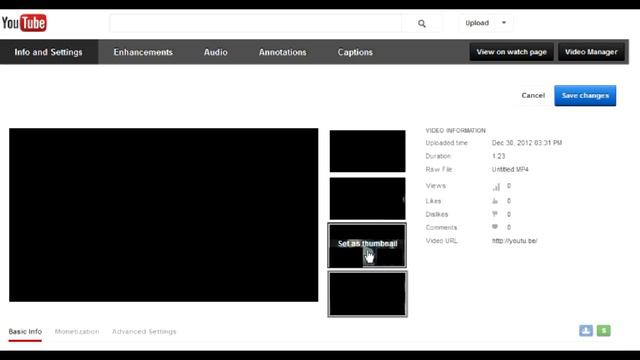Open the Annotations tab

282,52
